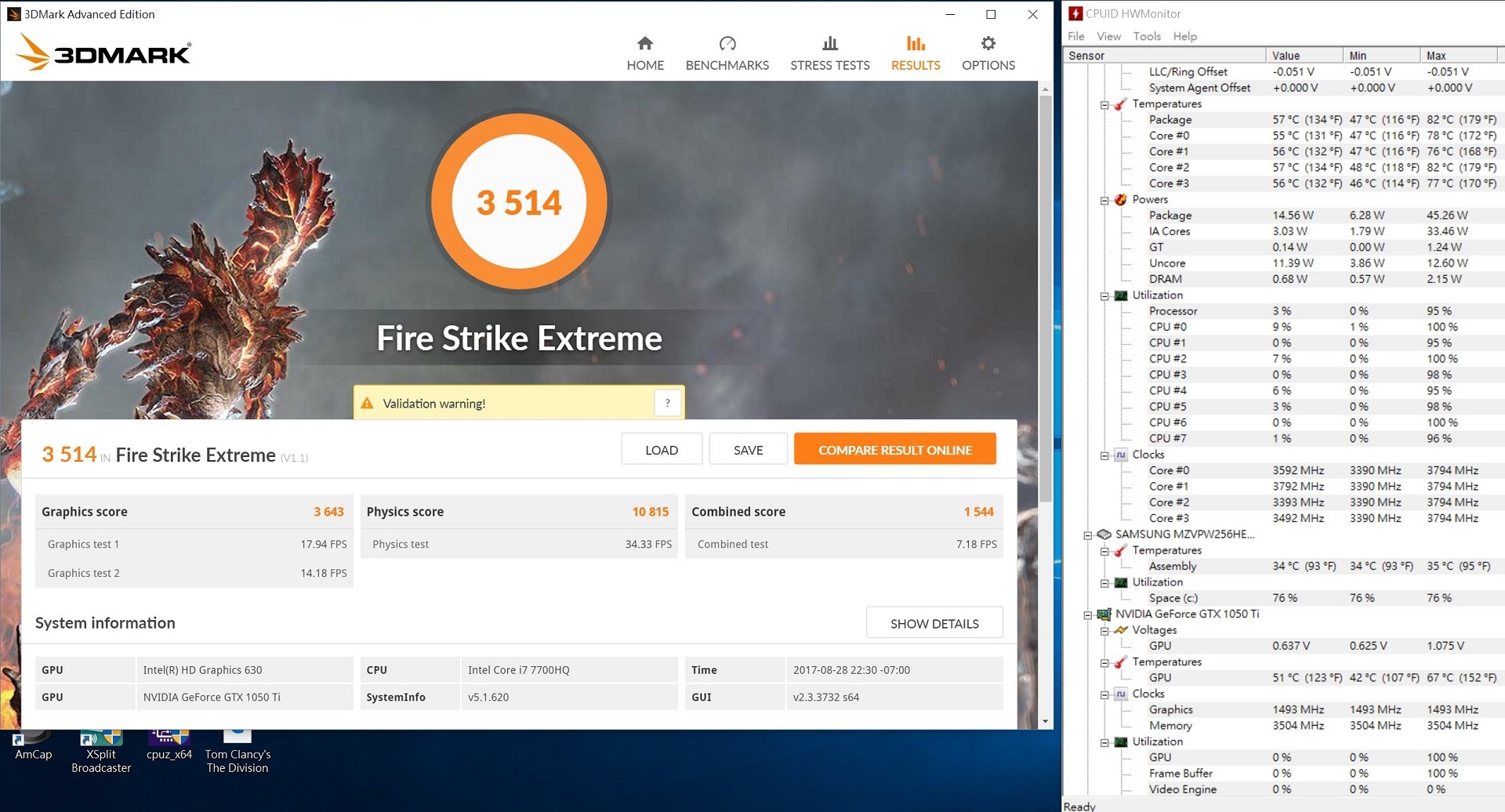Click the Physics score value 10 815
Viewport: 1505px width, 812px height.
click(651, 512)
